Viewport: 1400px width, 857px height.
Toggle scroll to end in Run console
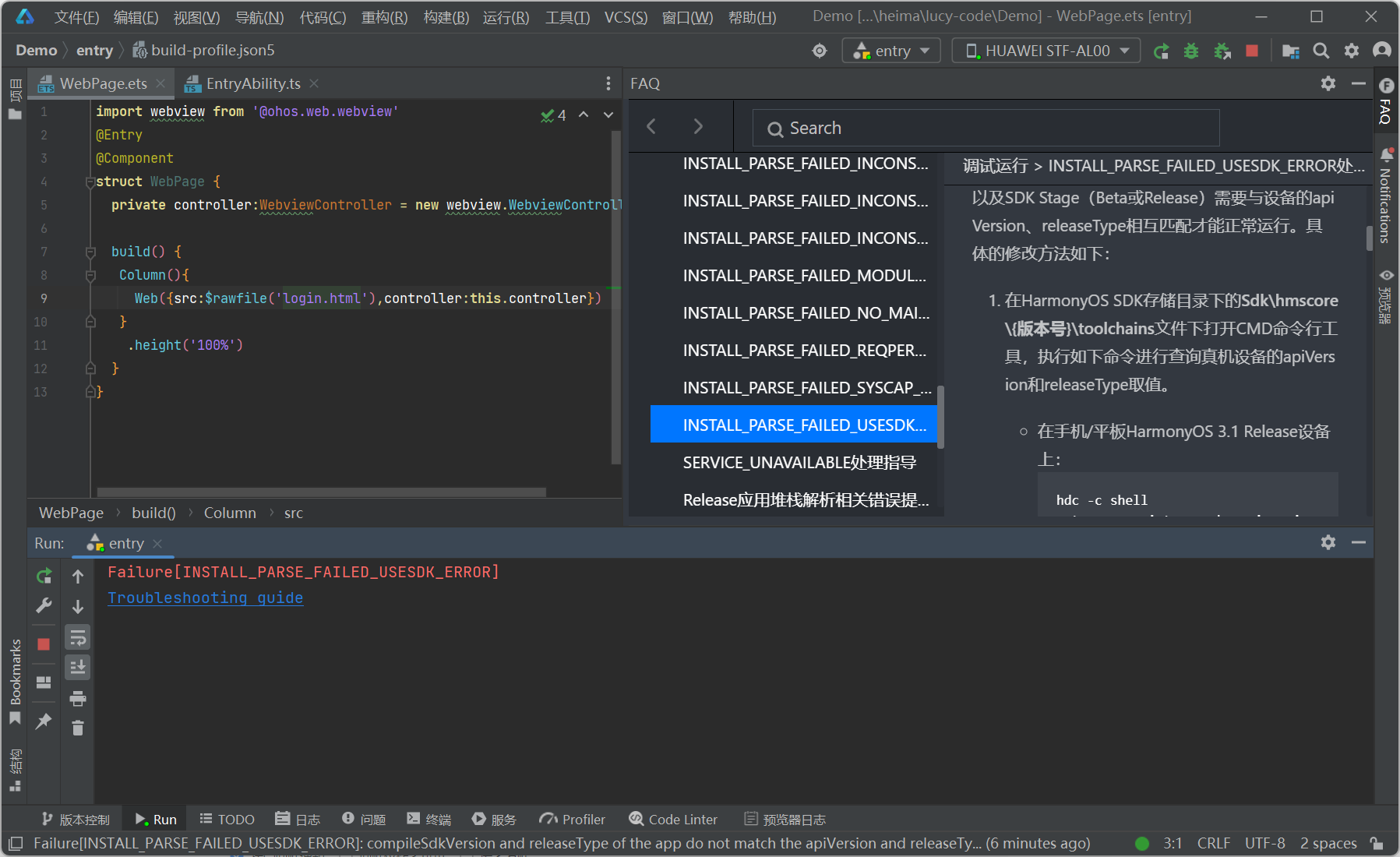point(78,668)
